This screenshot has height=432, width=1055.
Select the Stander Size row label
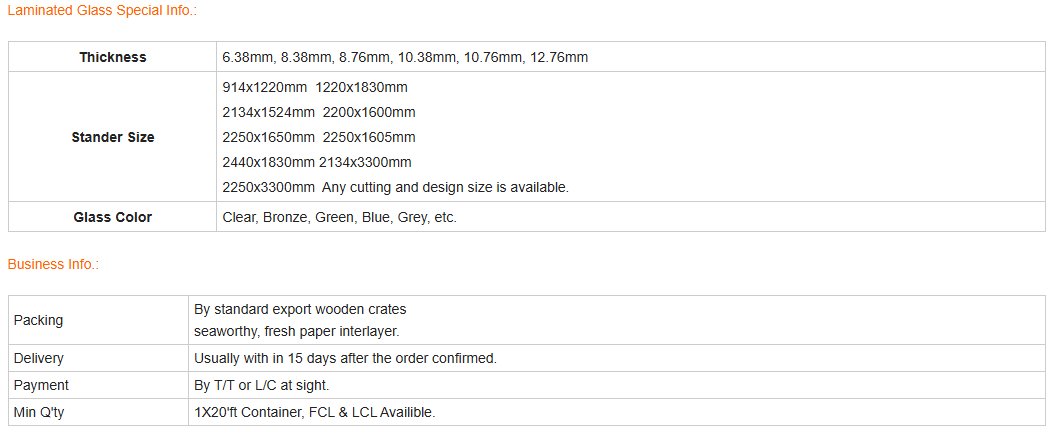[113, 137]
